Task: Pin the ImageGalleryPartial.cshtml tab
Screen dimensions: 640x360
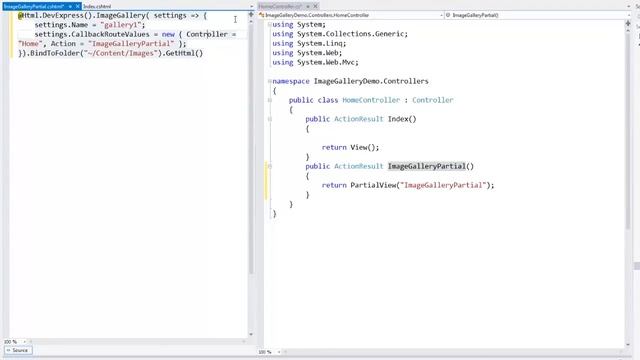Action: click(x=70, y=7)
